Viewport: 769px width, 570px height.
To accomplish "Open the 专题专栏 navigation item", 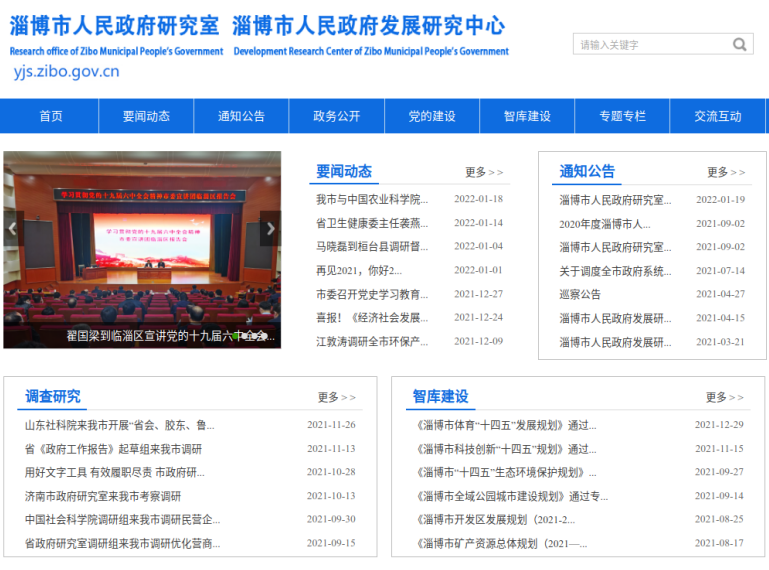I will pyautogui.click(x=622, y=116).
